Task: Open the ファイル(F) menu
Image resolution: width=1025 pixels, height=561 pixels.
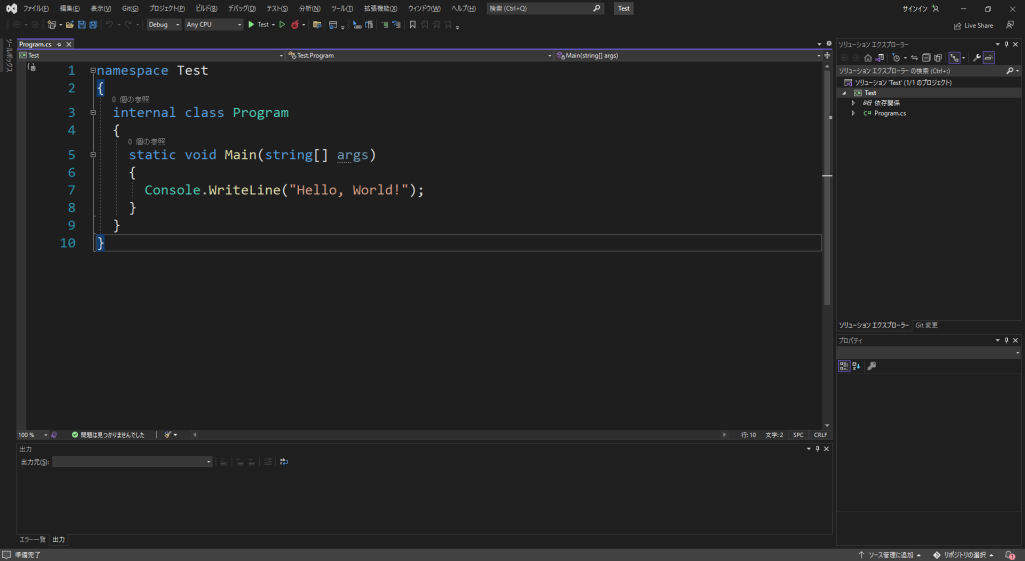Action: point(36,8)
